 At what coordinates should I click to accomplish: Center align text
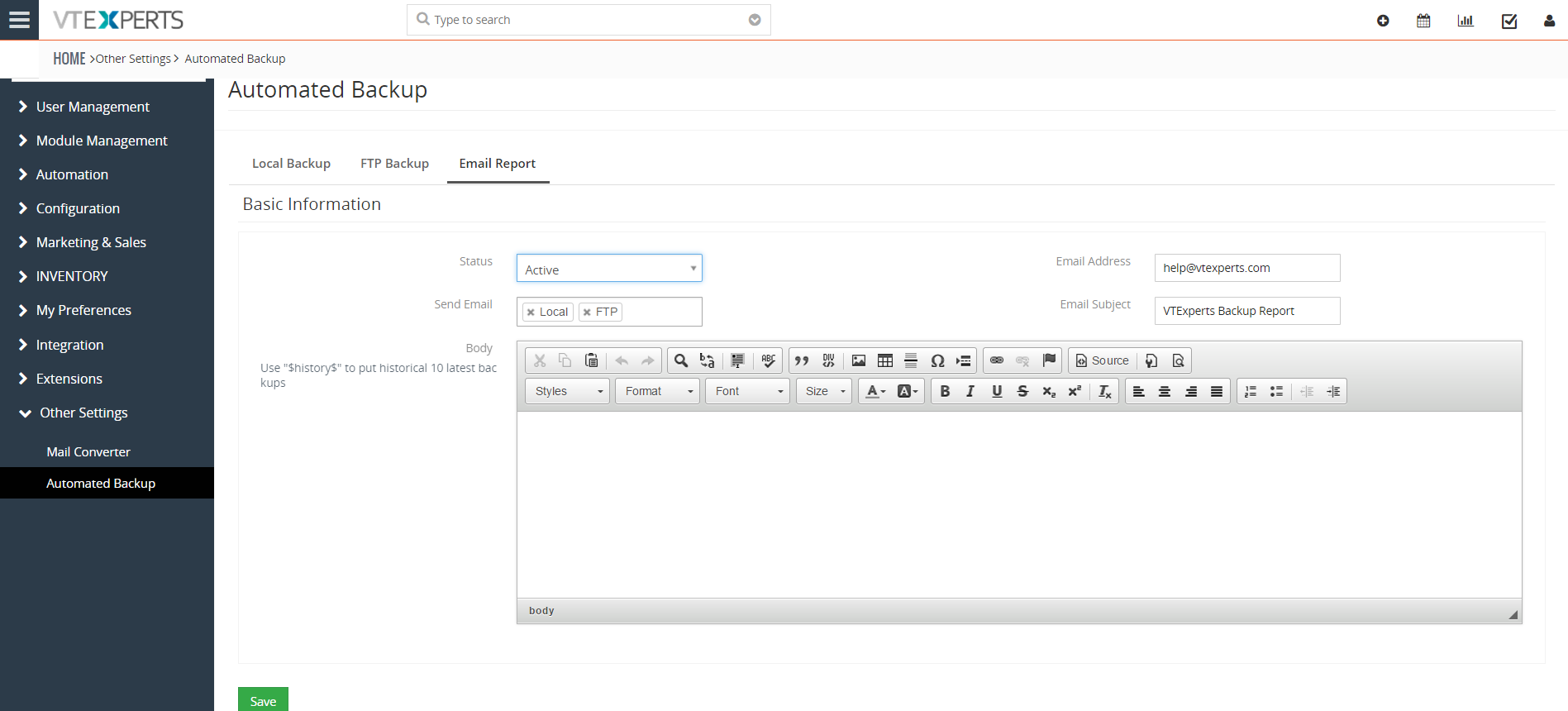[x=1165, y=391]
